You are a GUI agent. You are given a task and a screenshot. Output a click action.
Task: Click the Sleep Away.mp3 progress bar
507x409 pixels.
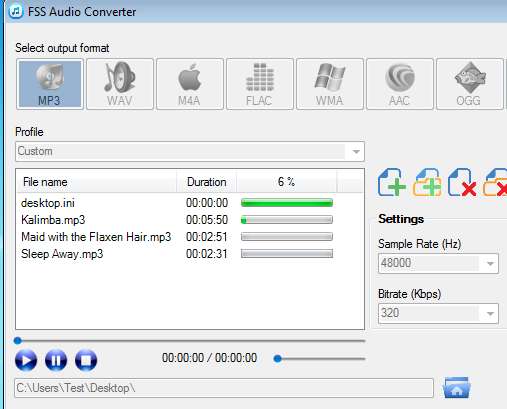pyautogui.click(x=287, y=254)
